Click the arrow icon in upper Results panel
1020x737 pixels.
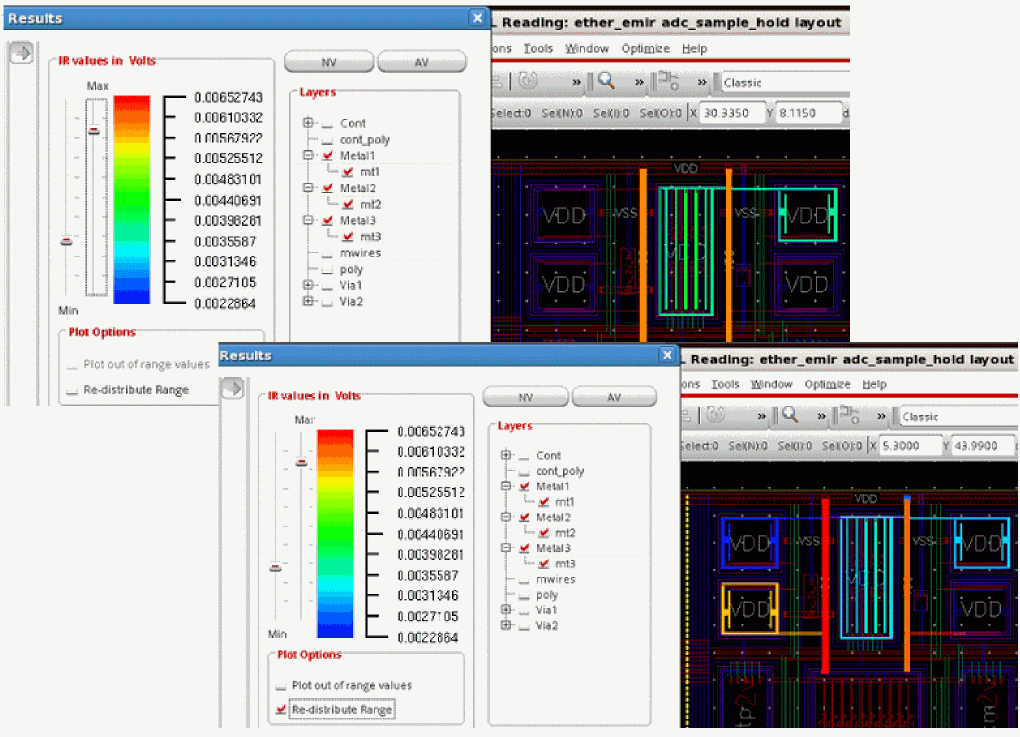pos(20,54)
